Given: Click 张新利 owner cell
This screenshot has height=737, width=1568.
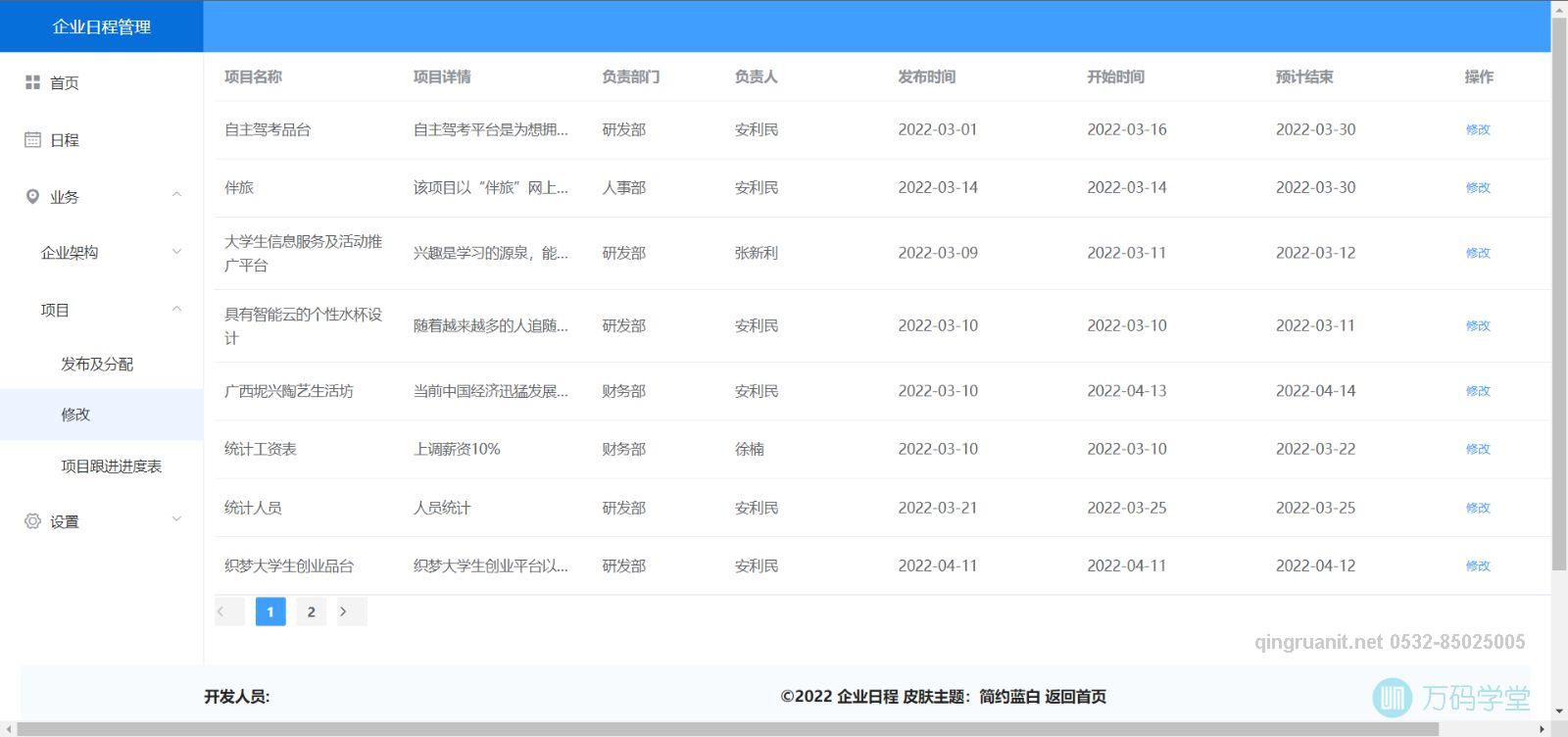Looking at the screenshot, I should pos(757,253).
